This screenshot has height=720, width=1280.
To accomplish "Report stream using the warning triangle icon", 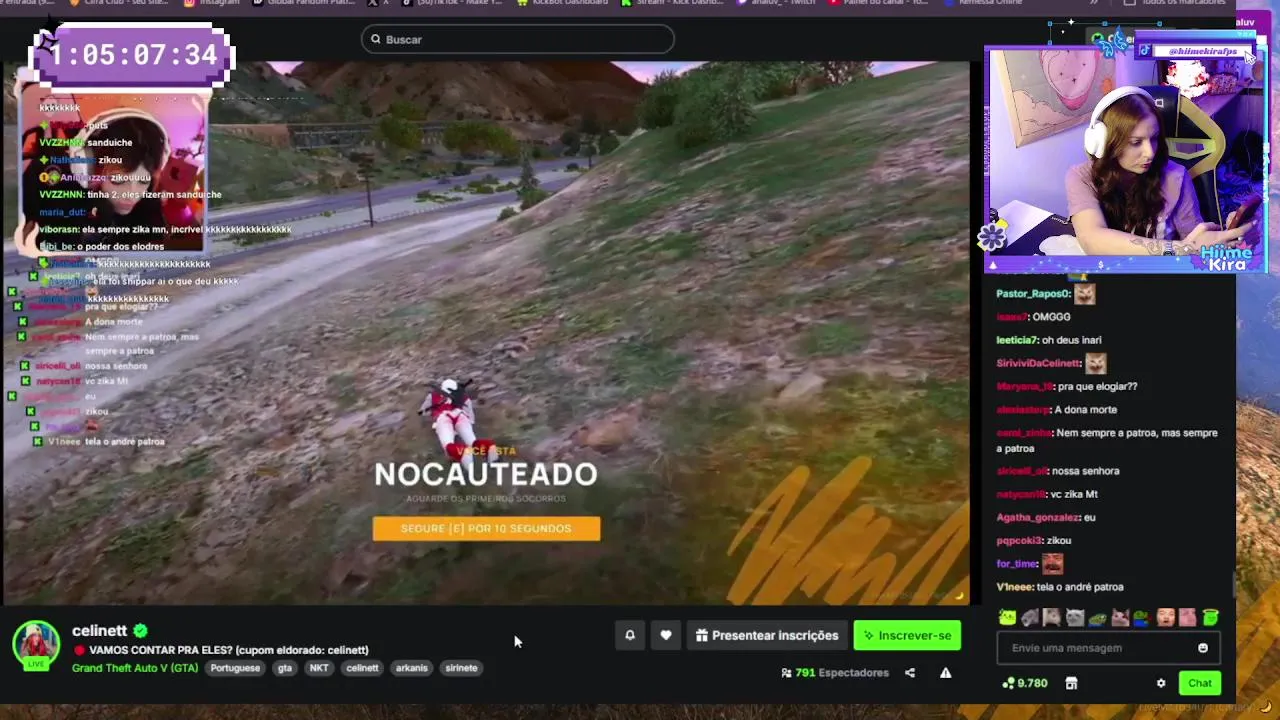I will (x=945, y=673).
